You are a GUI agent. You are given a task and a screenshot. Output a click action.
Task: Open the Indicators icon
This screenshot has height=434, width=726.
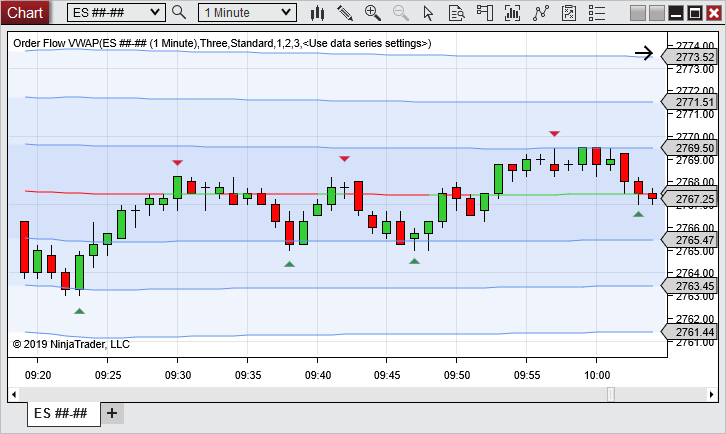click(514, 13)
